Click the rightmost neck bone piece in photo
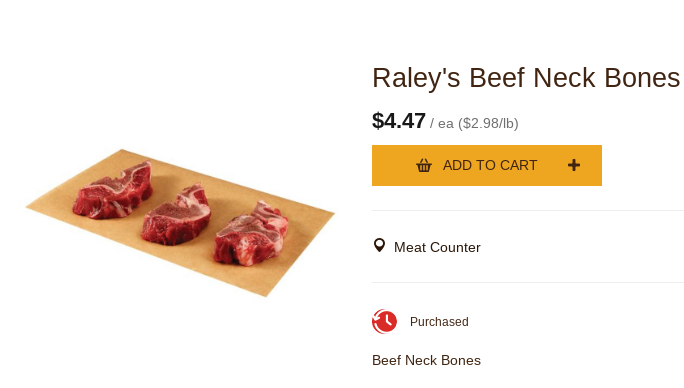The image size is (684, 388). pos(251,233)
